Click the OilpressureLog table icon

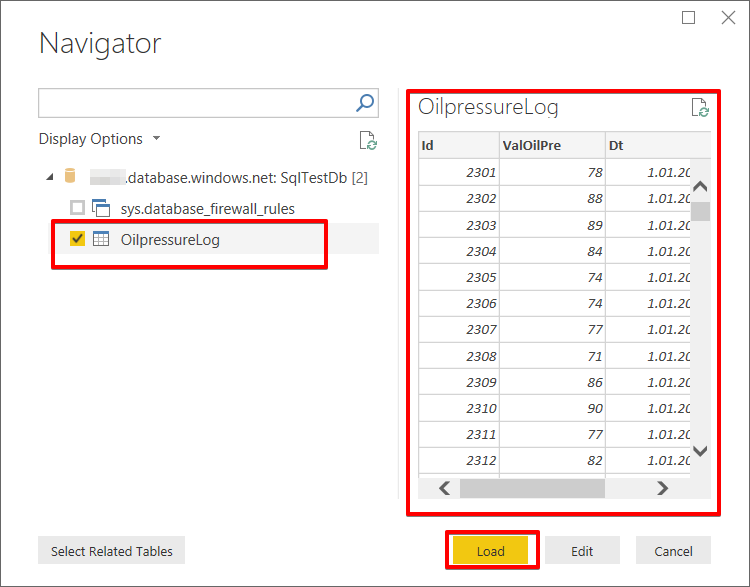click(101, 239)
